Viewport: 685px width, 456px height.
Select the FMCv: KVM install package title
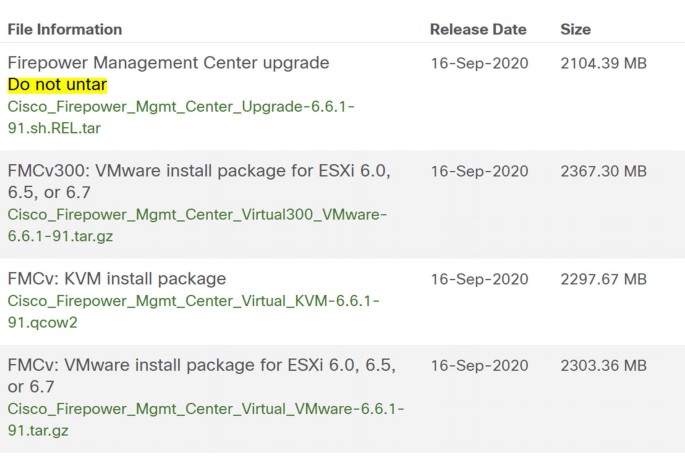(117, 279)
